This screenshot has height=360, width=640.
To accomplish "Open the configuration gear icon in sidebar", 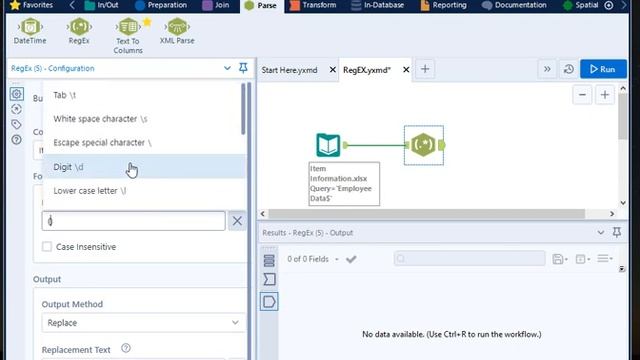I will point(16,94).
